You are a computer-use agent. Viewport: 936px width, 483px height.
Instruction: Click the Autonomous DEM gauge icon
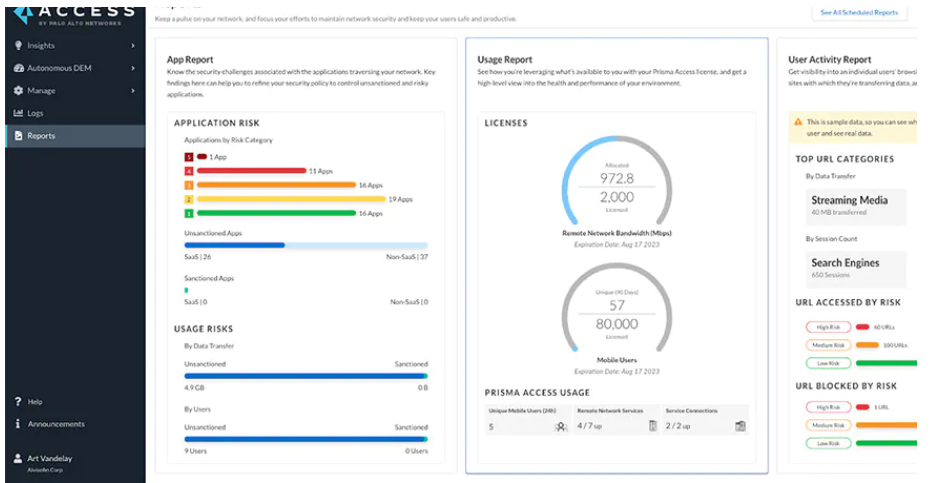[x=19, y=68]
